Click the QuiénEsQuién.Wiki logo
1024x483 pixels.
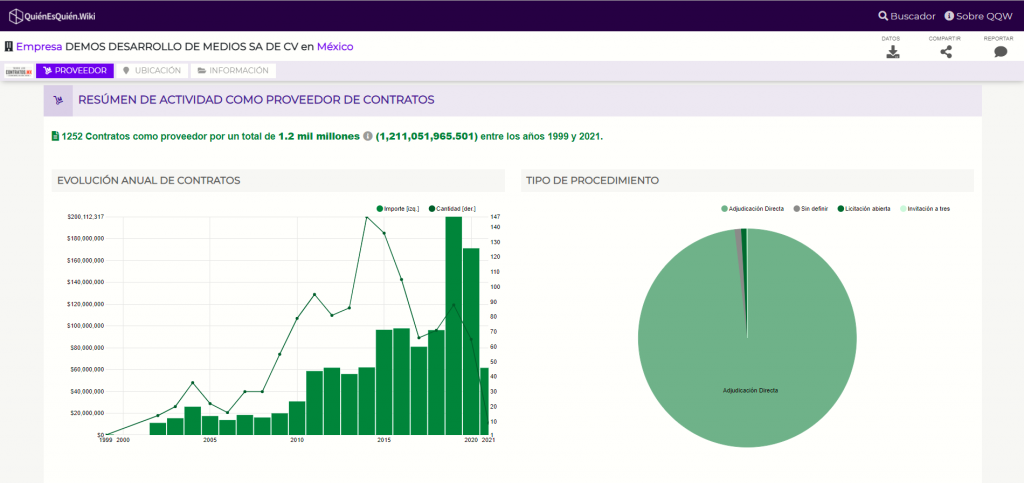click(46, 16)
